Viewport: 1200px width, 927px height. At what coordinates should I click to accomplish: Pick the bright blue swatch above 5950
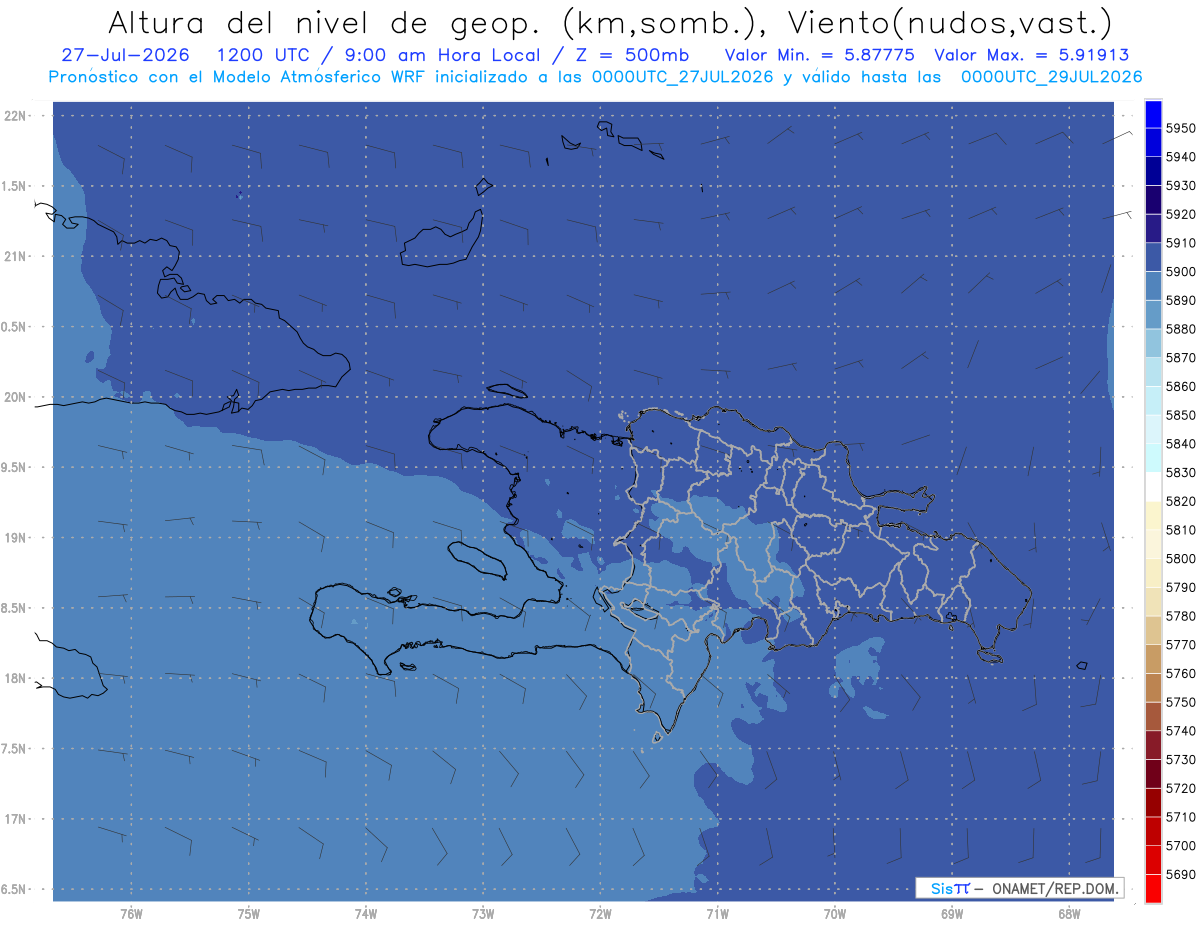coord(1153,114)
